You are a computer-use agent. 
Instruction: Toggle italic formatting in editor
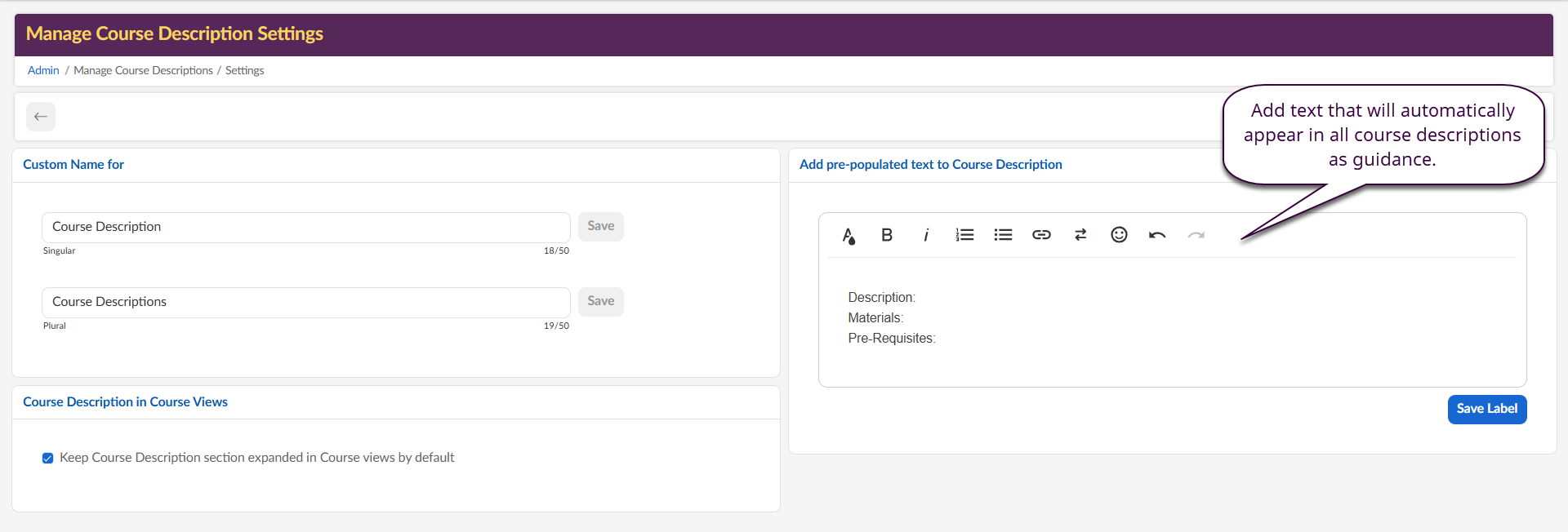pyautogui.click(x=925, y=235)
